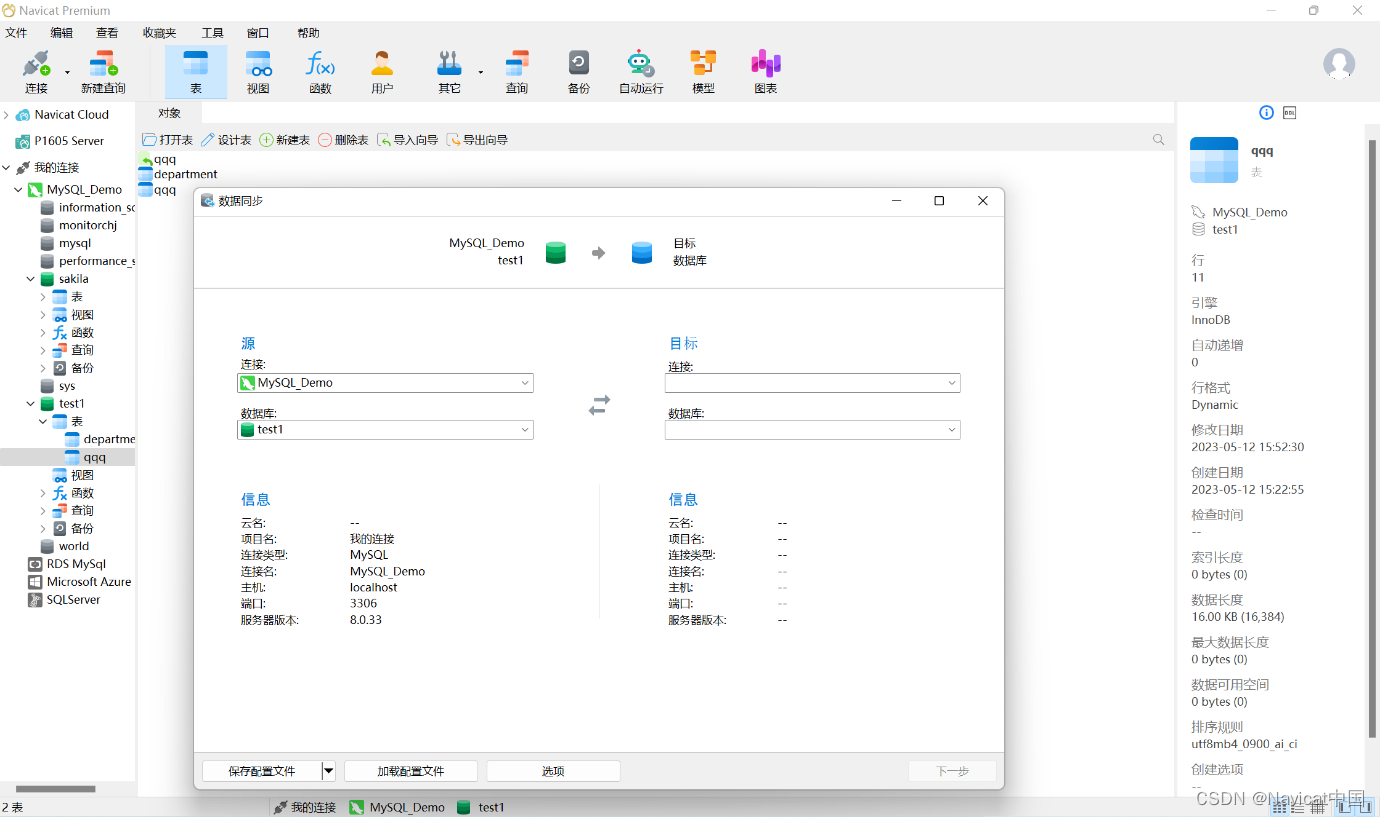Viewport: 1380px width, 817px height.
Task: Open 导出向导 (Export Wizard)
Action: pyautogui.click(x=477, y=140)
